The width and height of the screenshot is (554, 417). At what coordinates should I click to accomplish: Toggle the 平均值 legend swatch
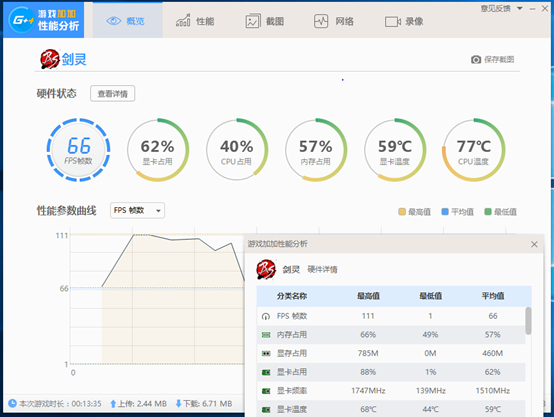click(445, 212)
